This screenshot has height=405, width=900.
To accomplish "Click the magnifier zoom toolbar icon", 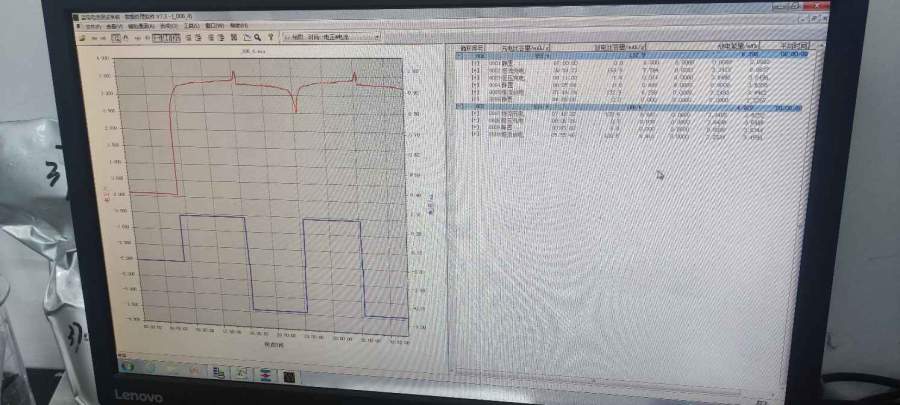I will pos(257,38).
